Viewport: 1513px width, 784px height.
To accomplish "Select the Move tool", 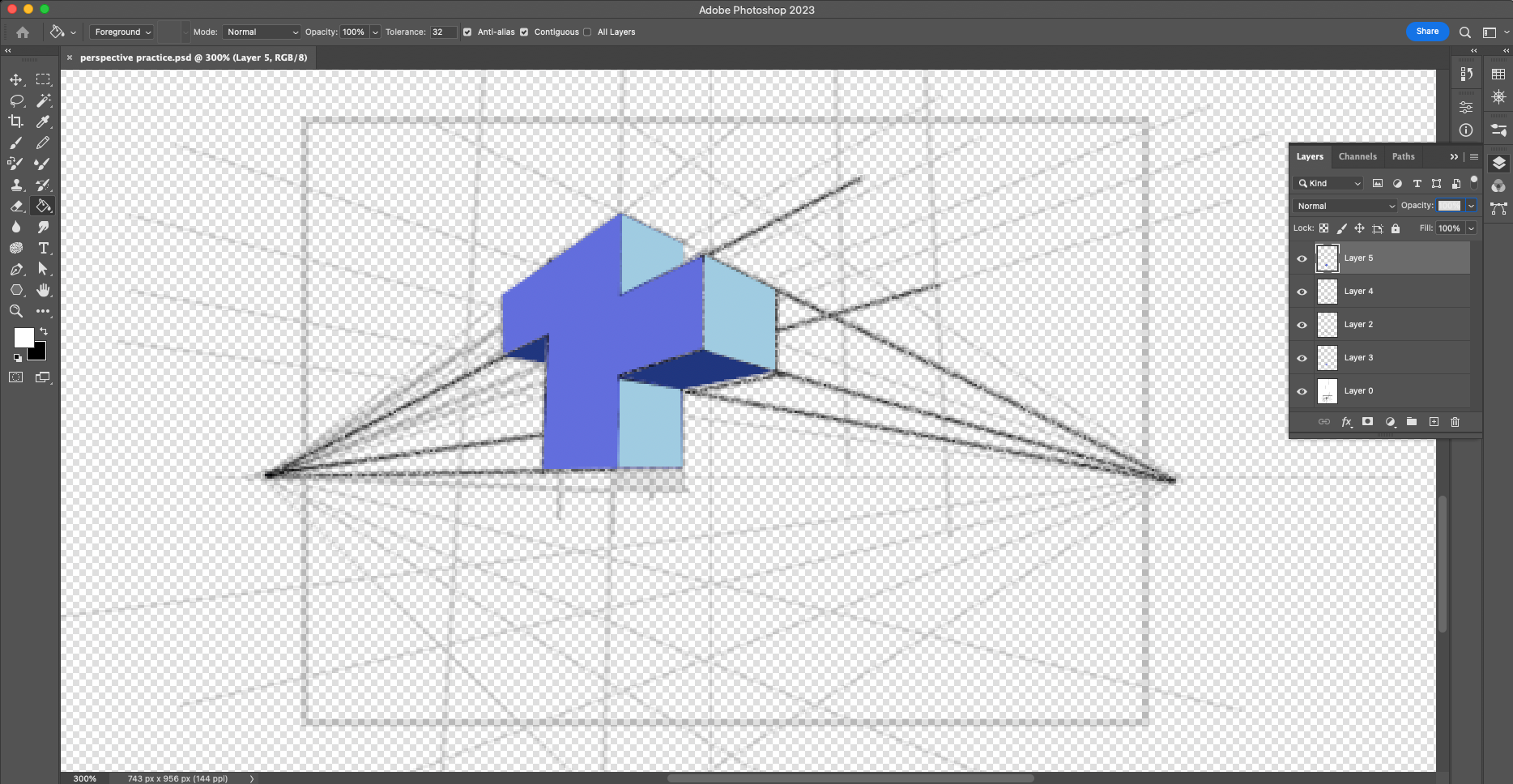I will pos(16,79).
